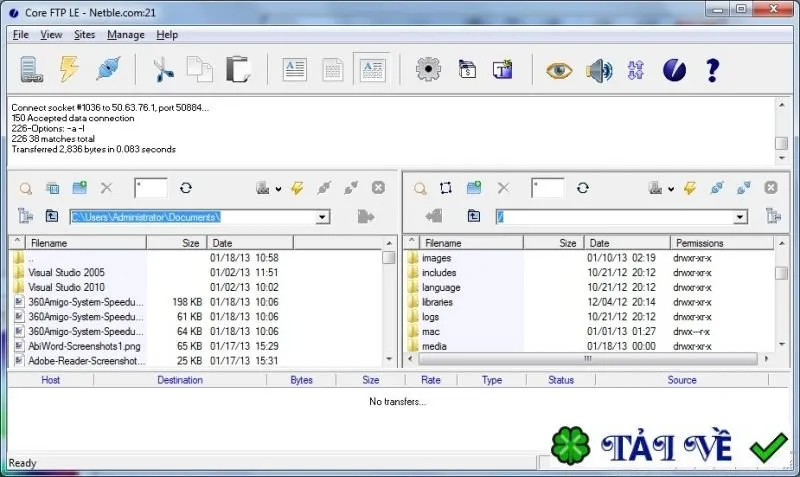Screen dimensions: 800x477
Task: Click the transfer arrows up-down icon
Action: tap(636, 70)
